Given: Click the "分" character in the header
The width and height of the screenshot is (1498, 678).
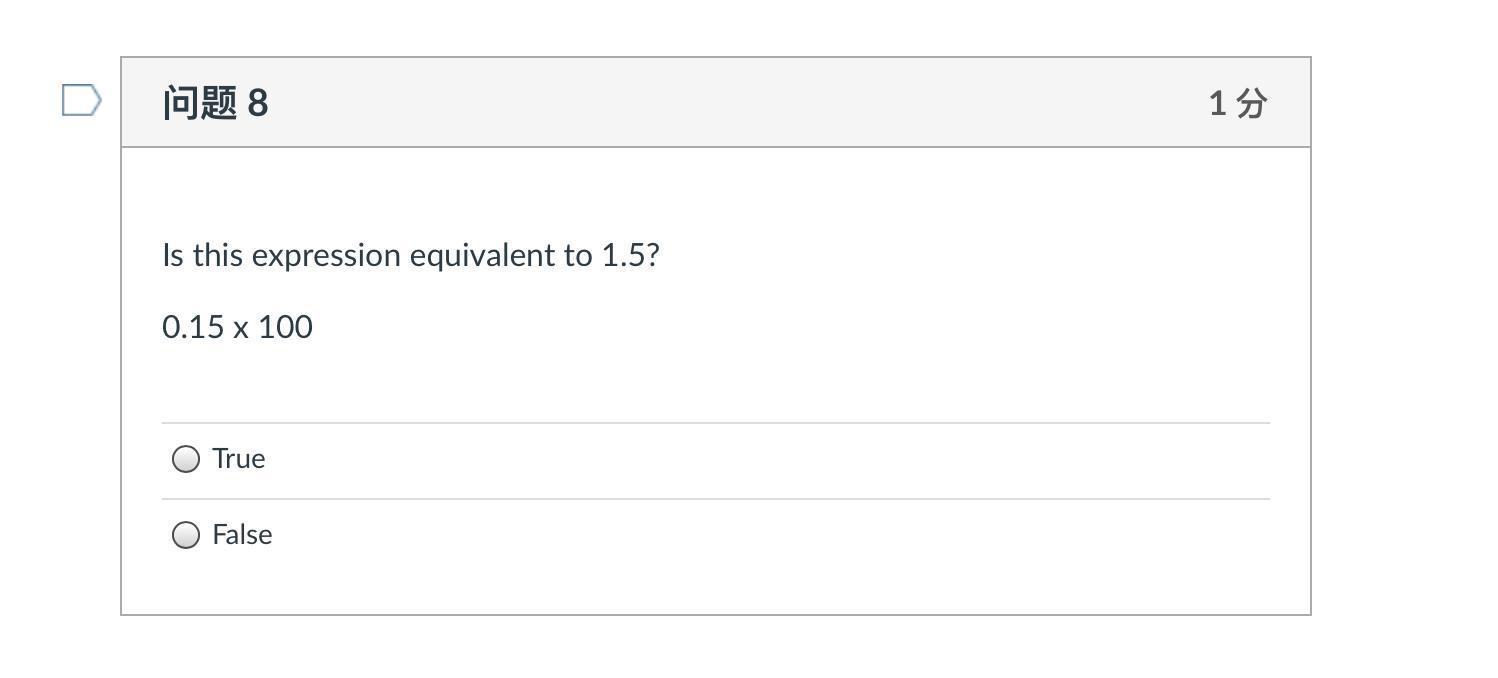Looking at the screenshot, I should [1252, 103].
